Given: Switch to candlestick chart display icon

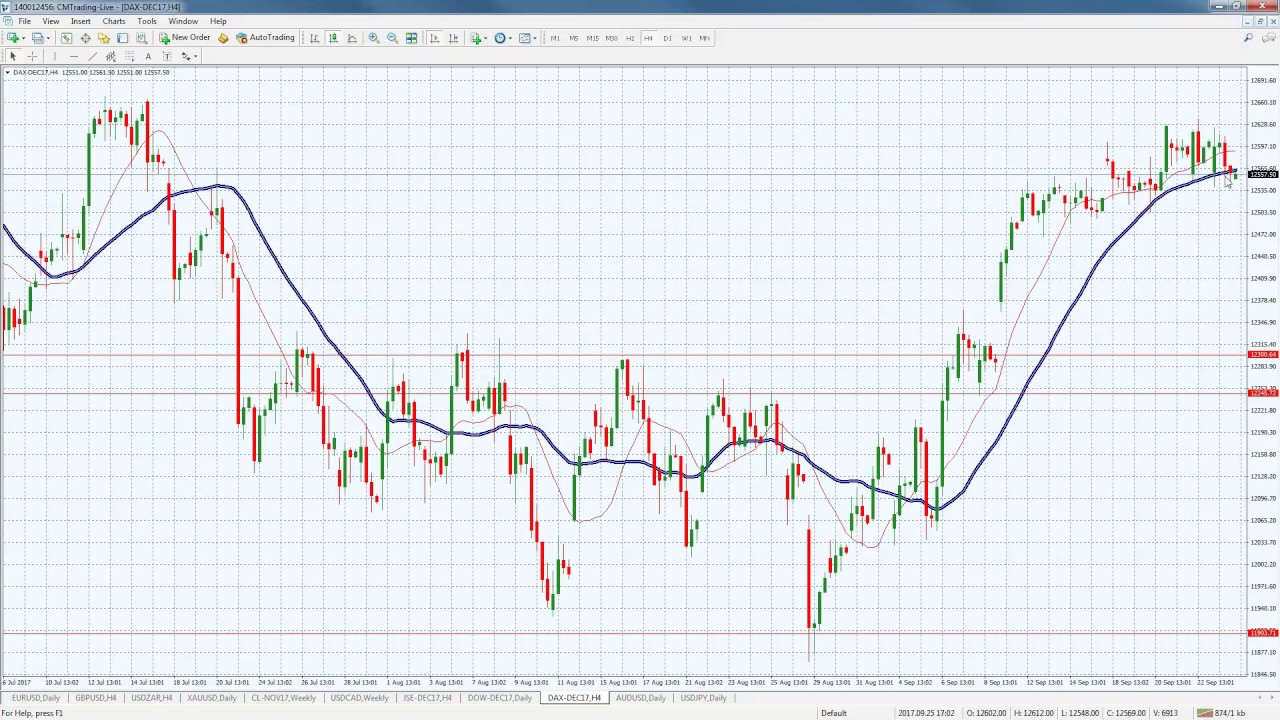Looking at the screenshot, I should (x=333, y=38).
